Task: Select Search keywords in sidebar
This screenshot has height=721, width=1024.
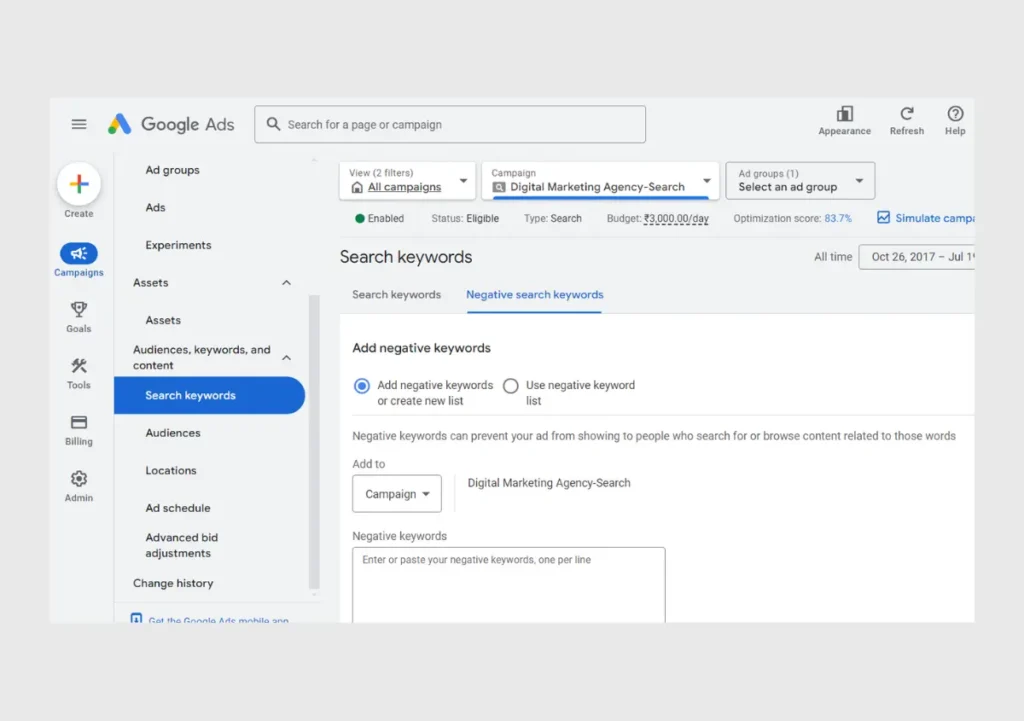Action: (x=210, y=395)
